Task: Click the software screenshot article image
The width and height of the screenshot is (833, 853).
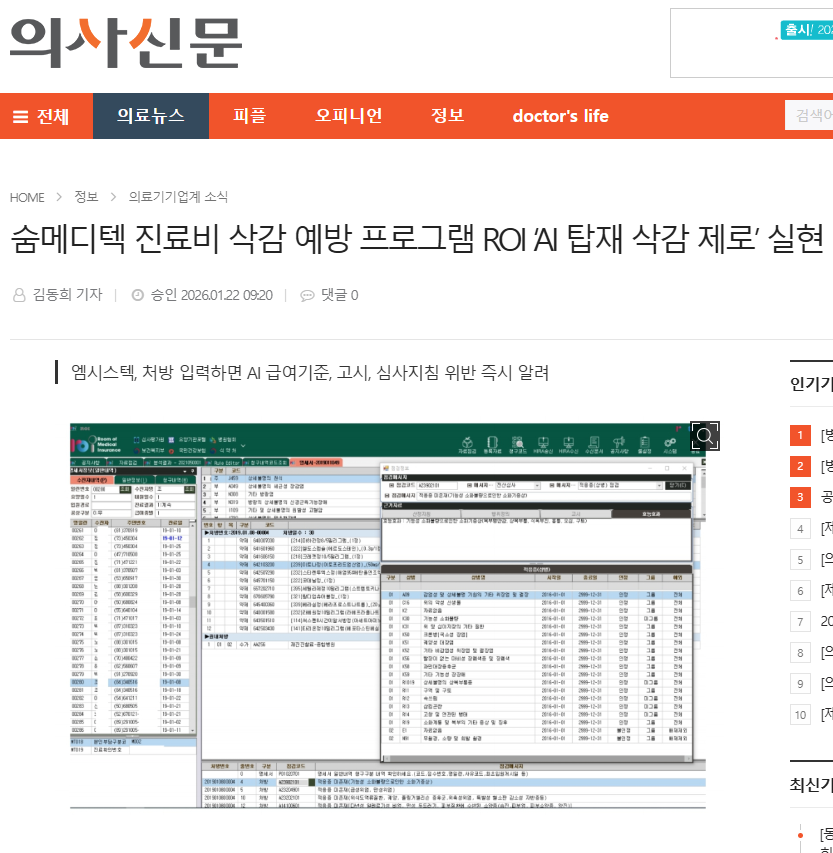Action: [x=388, y=615]
